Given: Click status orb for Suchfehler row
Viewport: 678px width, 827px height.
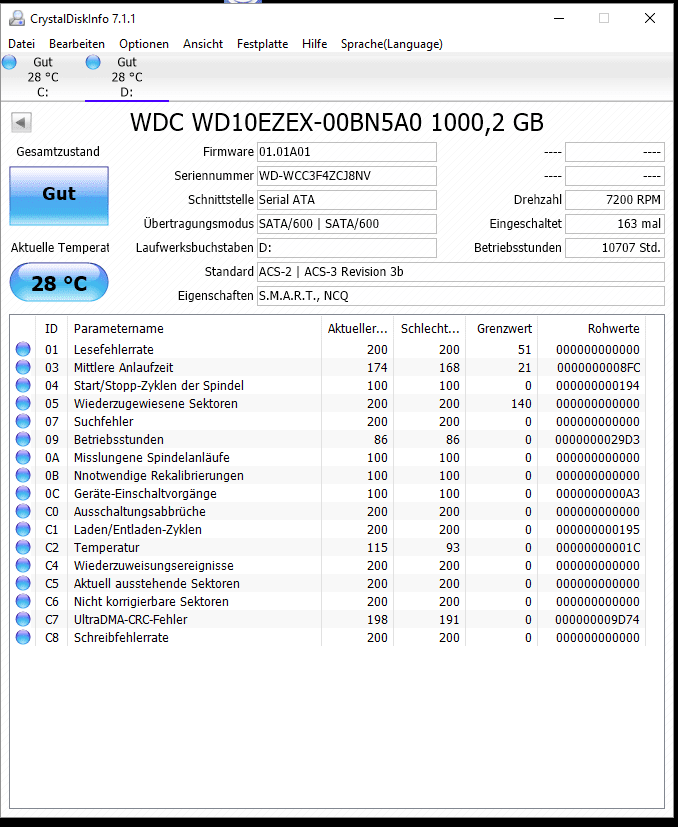Looking at the screenshot, I should [23, 421].
